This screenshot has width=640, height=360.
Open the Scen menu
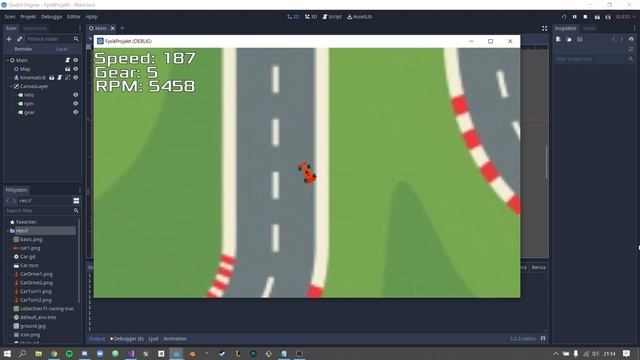pos(10,17)
